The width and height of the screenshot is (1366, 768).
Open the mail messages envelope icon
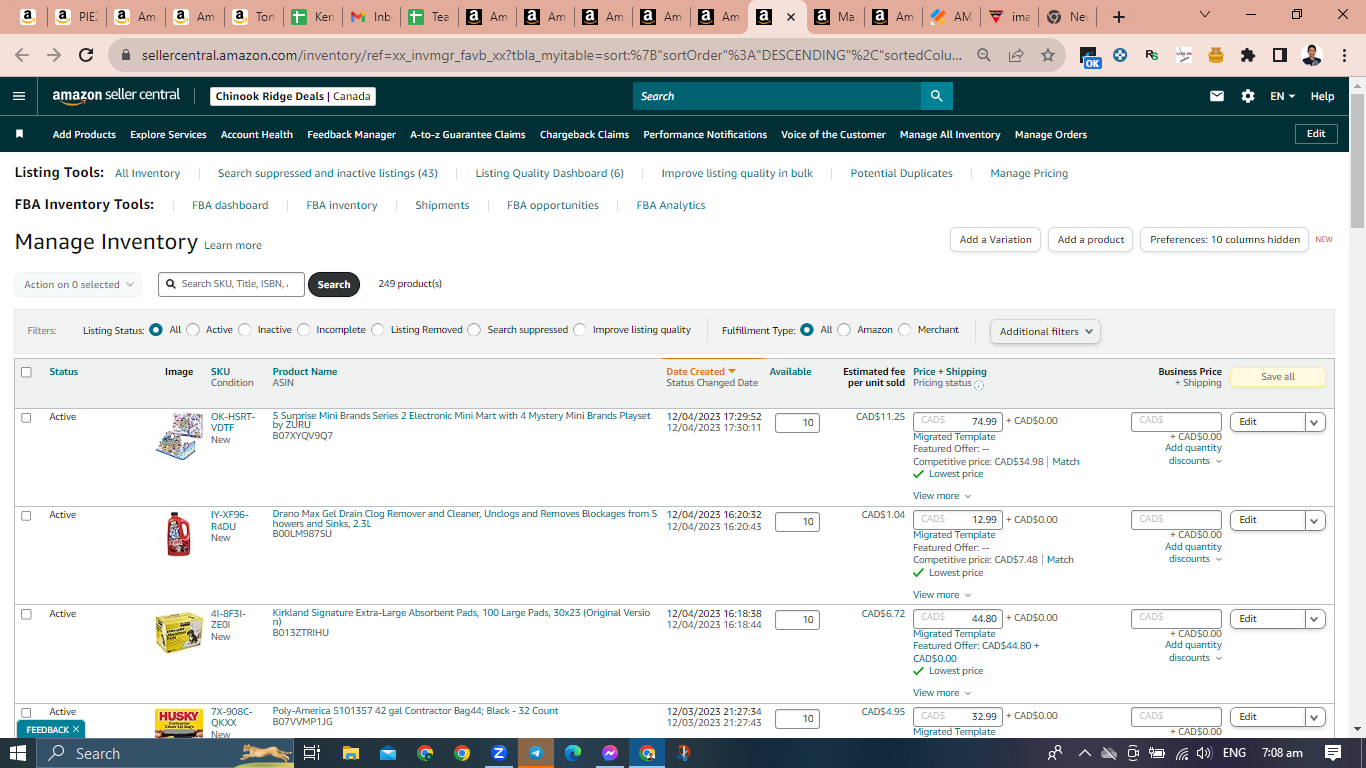tap(1217, 96)
